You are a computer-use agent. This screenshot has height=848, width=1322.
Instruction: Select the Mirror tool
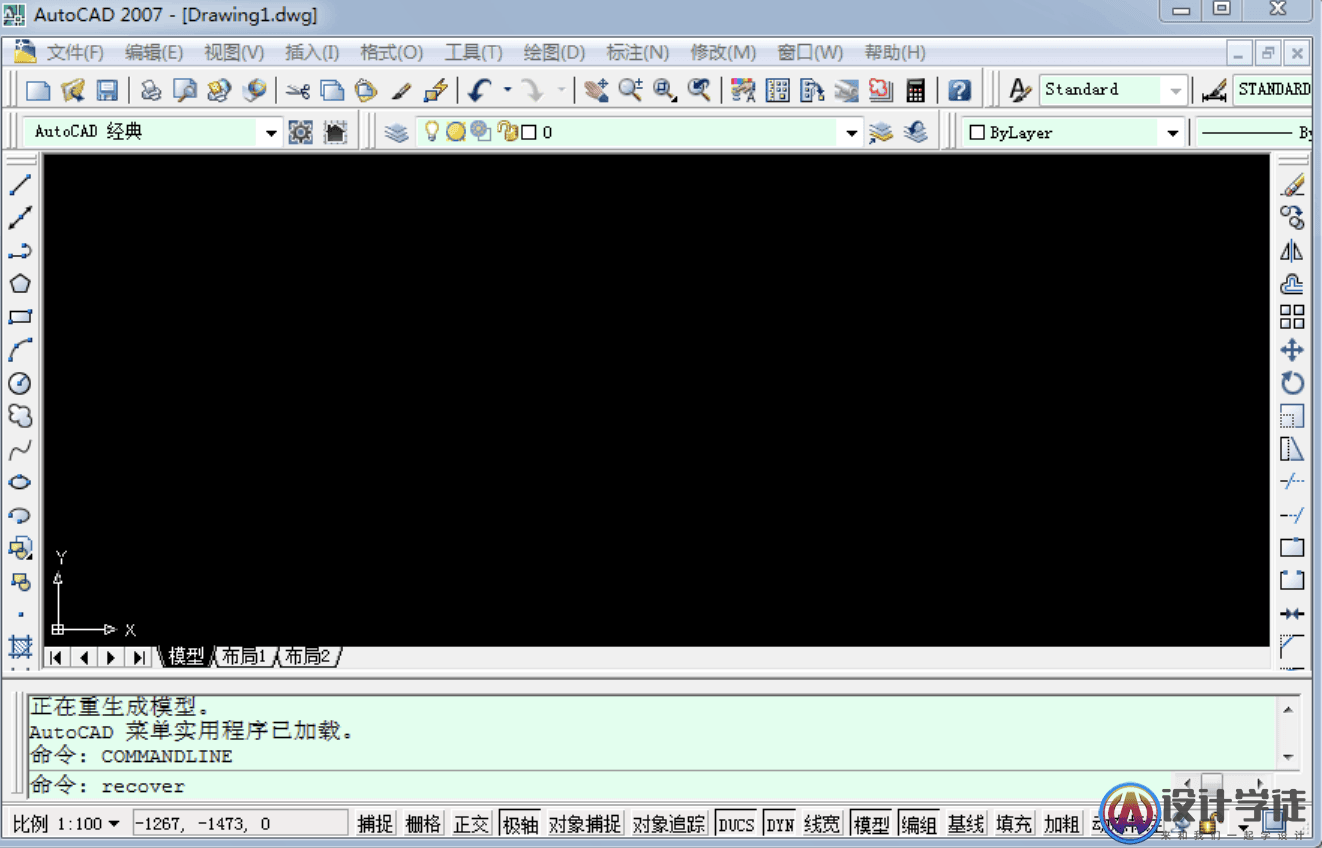point(1292,251)
